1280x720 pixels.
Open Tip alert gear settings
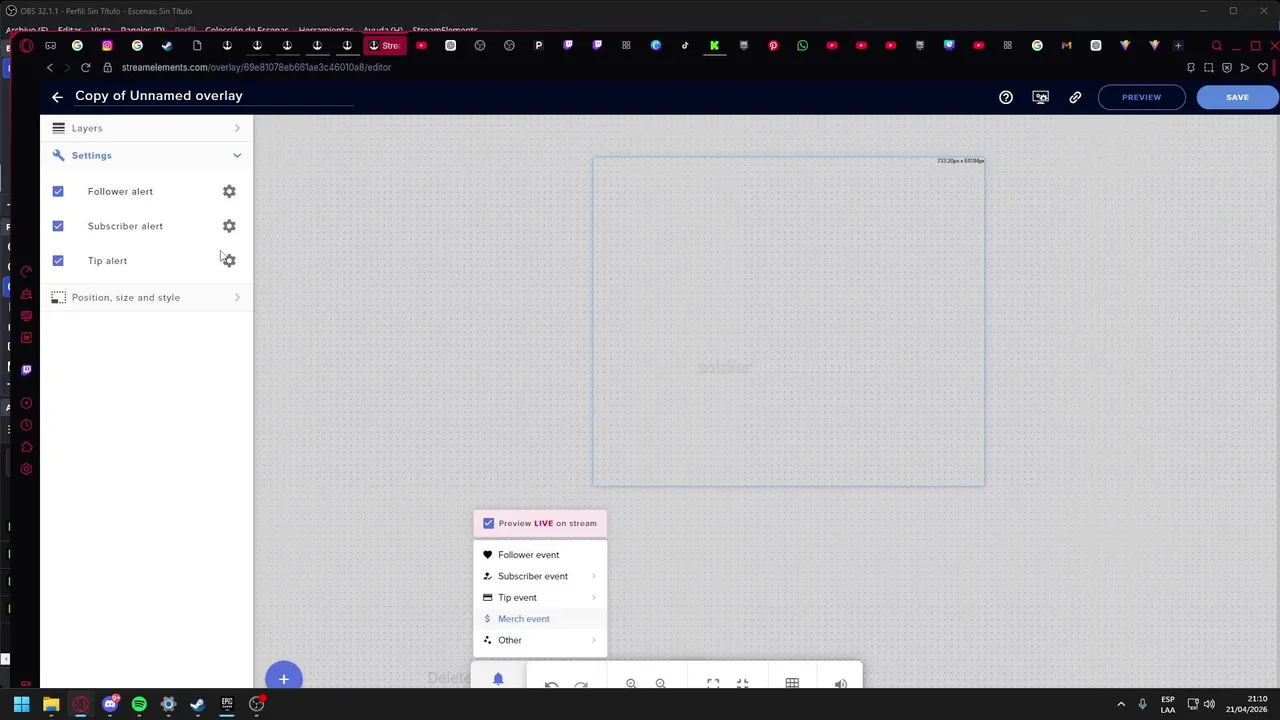coord(229,261)
